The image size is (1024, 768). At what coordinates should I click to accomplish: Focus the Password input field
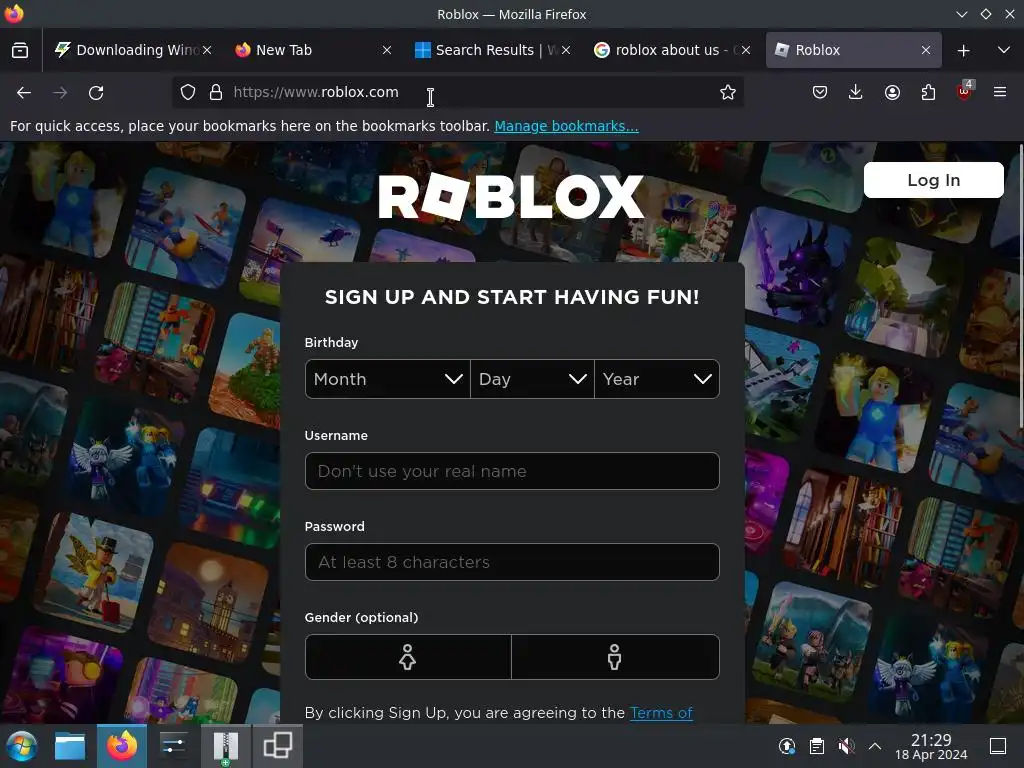click(512, 562)
